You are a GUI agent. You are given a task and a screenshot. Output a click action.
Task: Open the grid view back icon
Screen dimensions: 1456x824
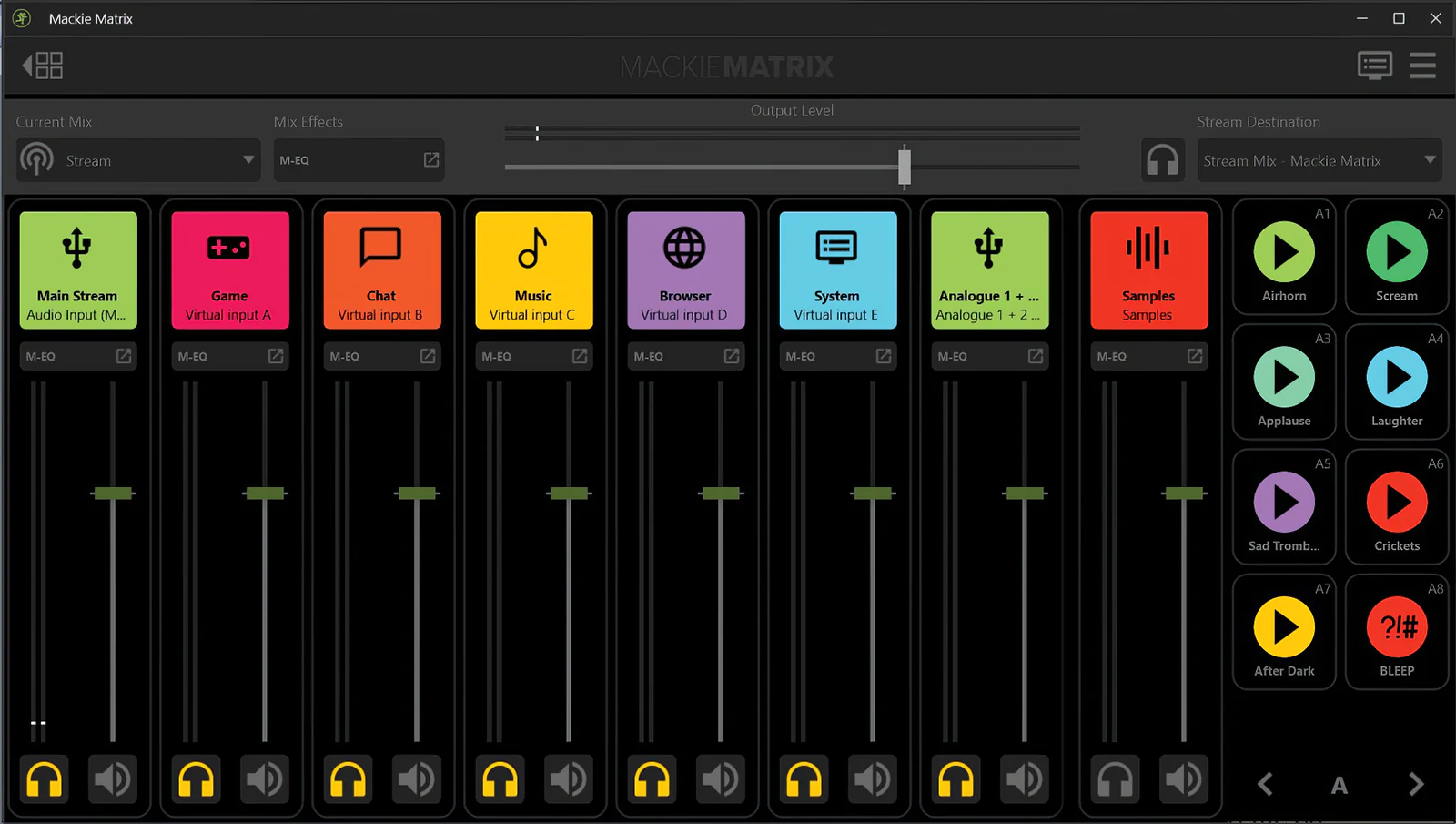pos(43,66)
